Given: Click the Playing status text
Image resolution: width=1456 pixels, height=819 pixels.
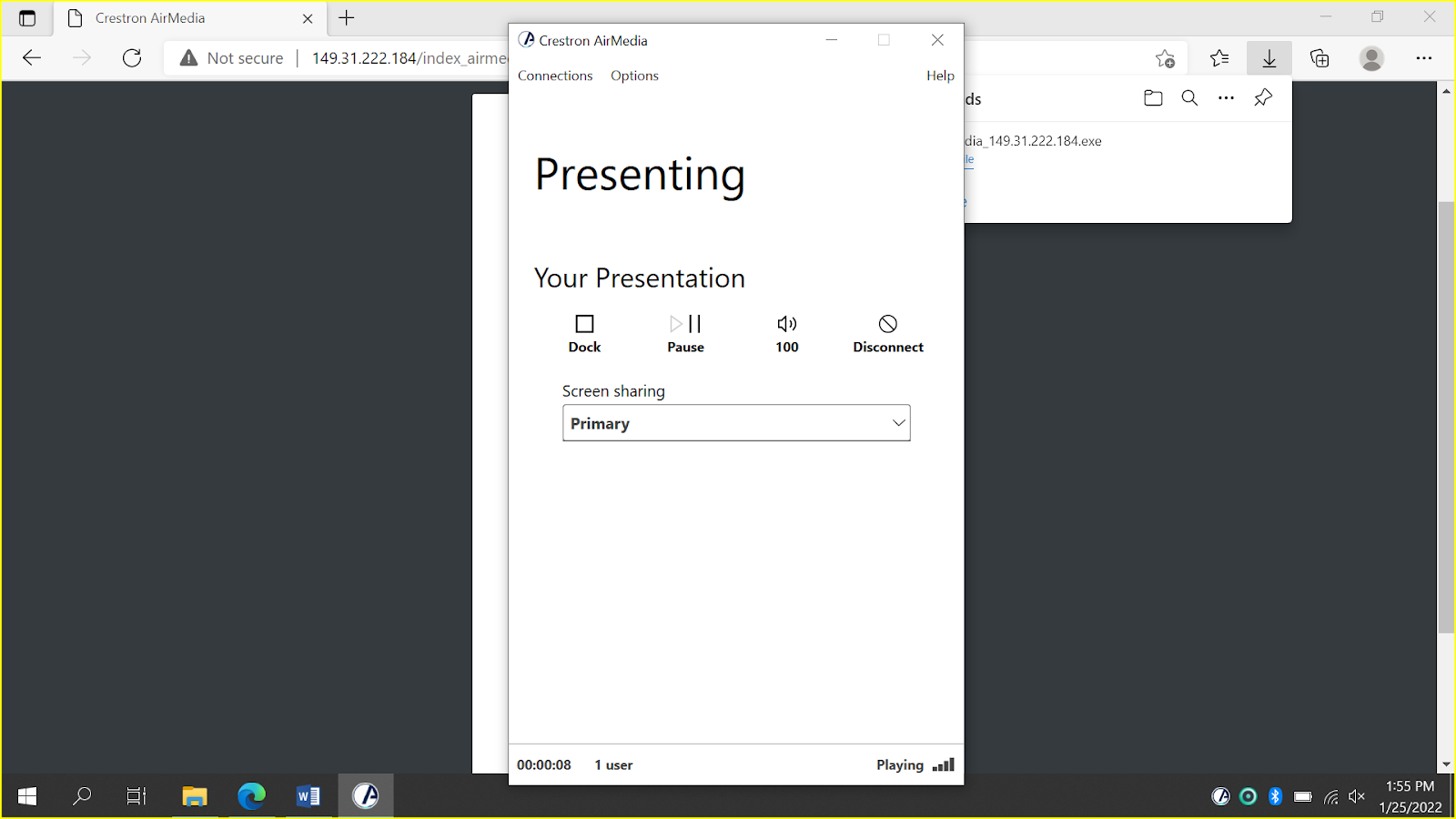Looking at the screenshot, I should point(900,765).
